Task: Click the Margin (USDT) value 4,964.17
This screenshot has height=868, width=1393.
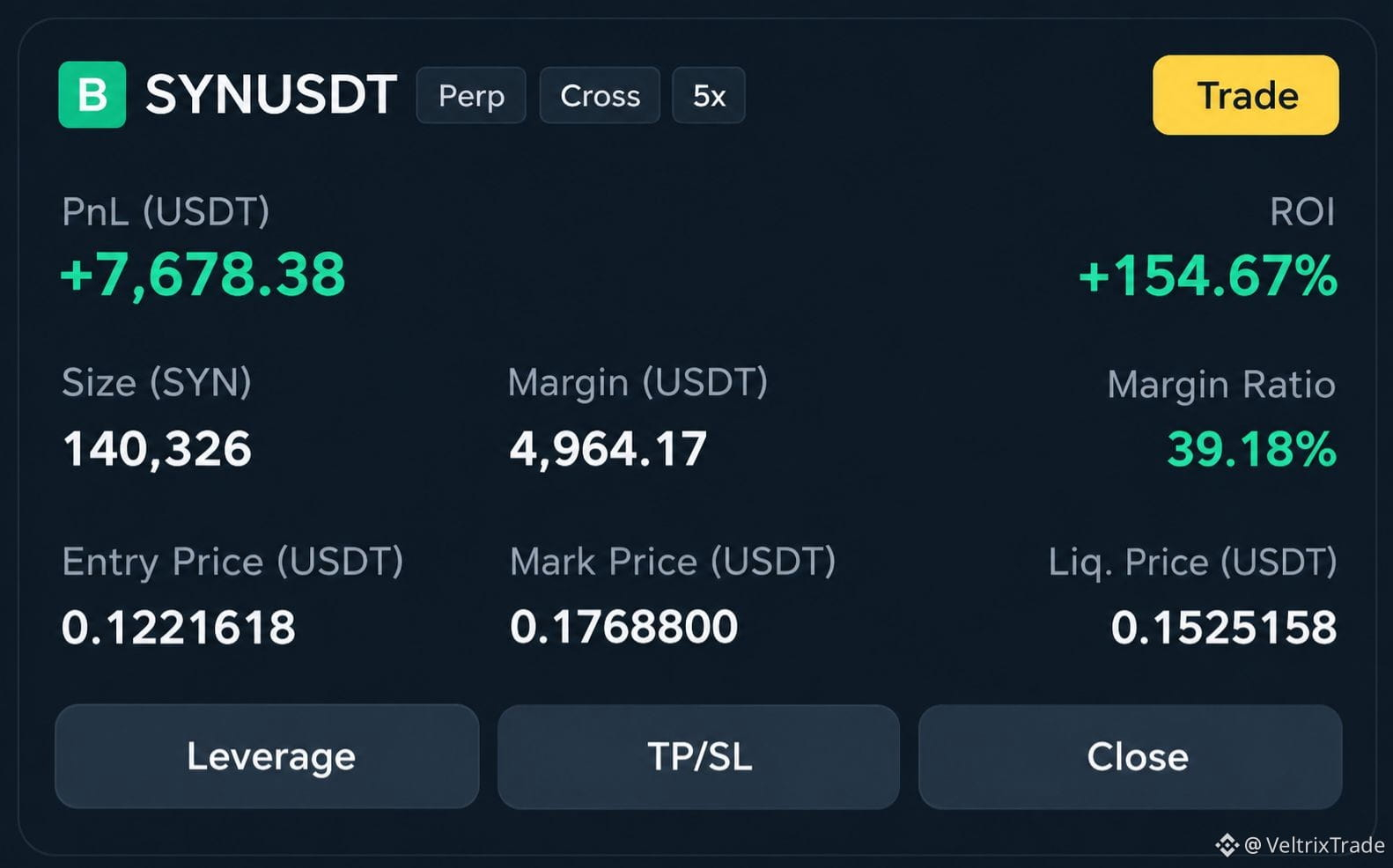Action: pyautogui.click(x=608, y=449)
